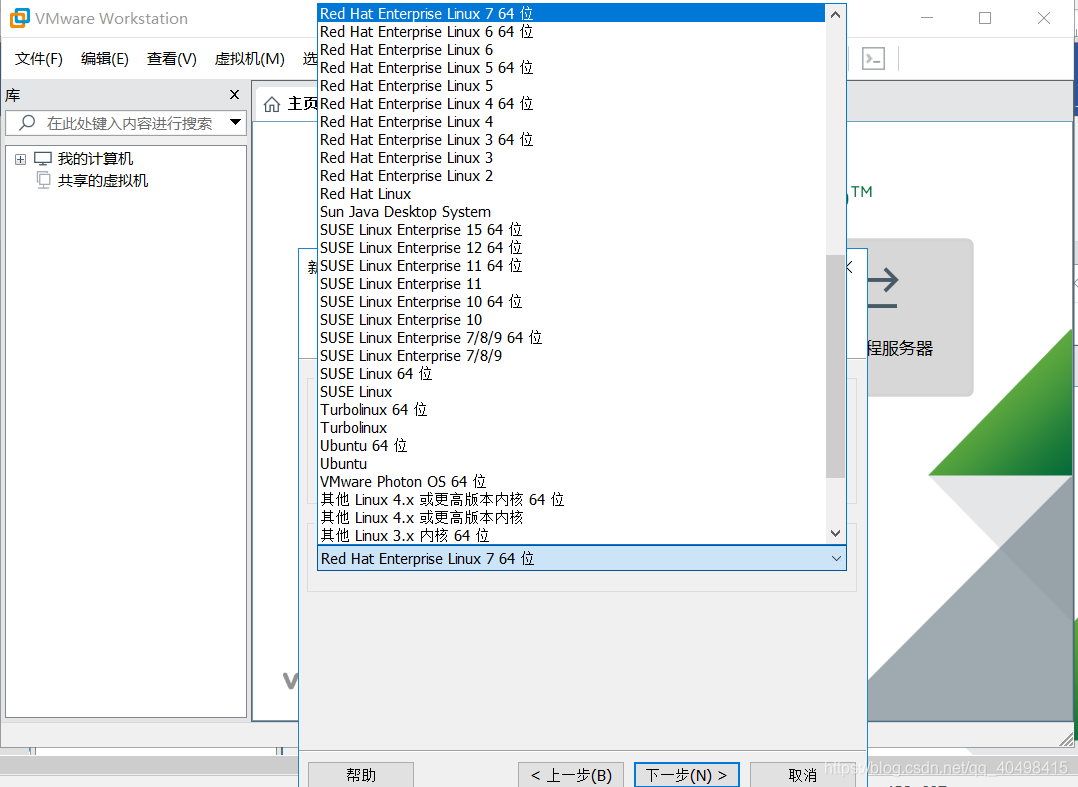The width and height of the screenshot is (1078, 787).
Task: Choose Red Hat Enterprise Linux 6 64 位
Action: click(x=571, y=32)
